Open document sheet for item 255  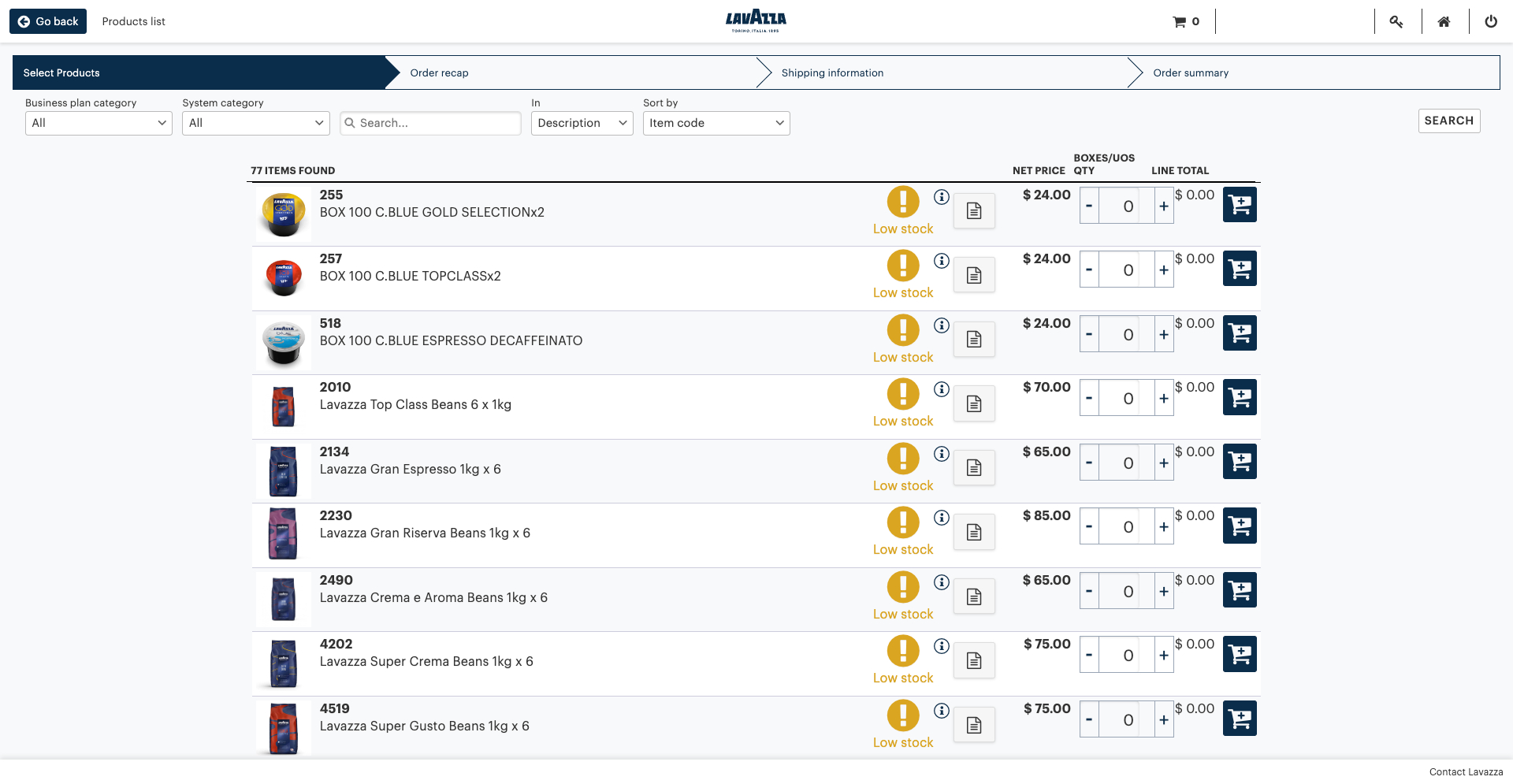974,211
